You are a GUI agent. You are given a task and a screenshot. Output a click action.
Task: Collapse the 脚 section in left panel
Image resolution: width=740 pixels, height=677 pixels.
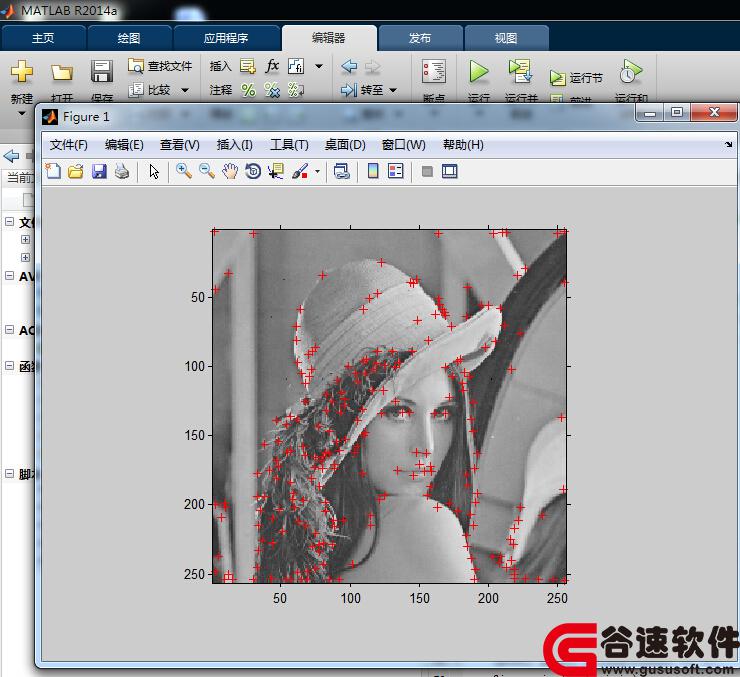[9, 473]
